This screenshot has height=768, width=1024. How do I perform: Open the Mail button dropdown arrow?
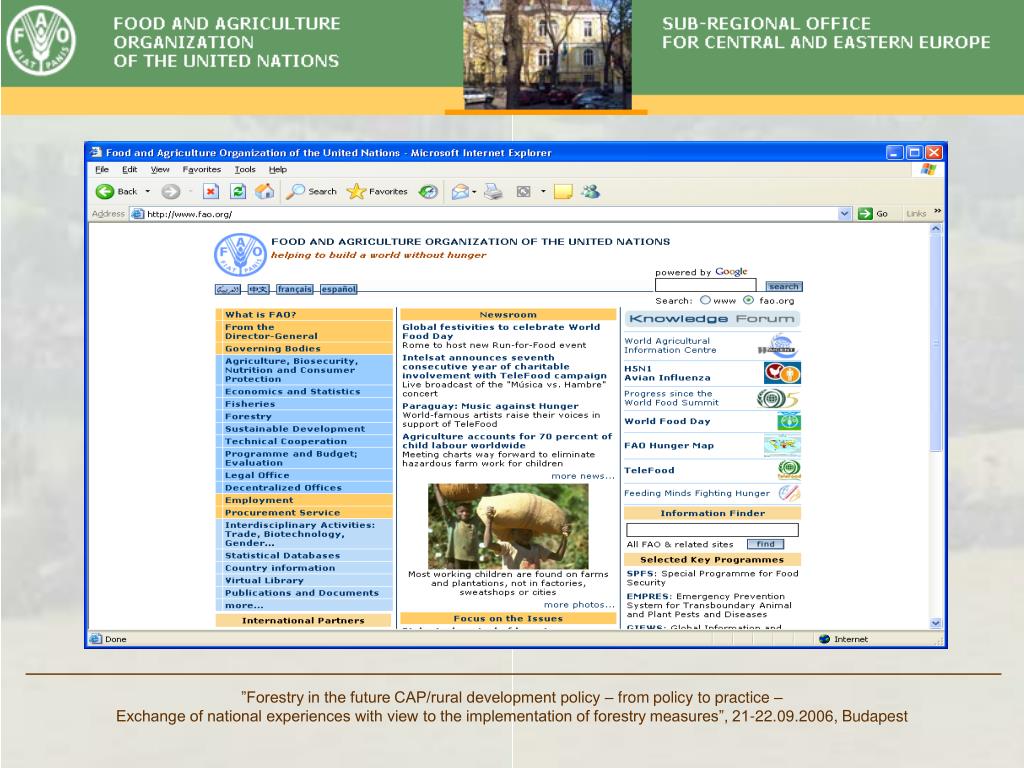pyautogui.click(x=474, y=191)
